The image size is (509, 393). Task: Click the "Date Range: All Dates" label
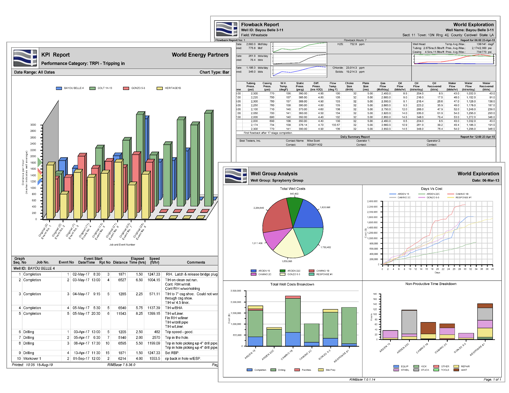pyautogui.click(x=34, y=72)
